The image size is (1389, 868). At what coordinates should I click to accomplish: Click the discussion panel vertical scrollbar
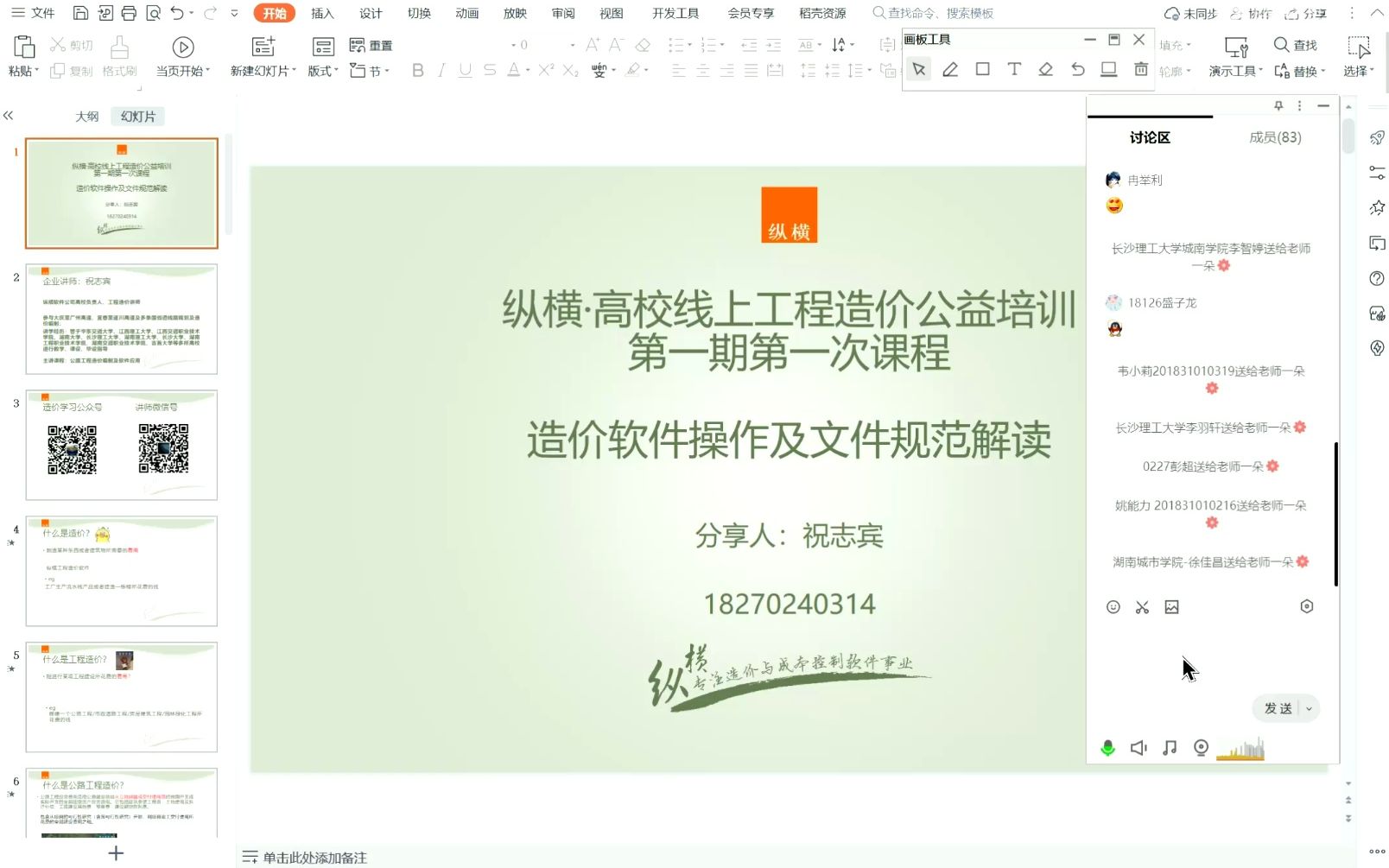coord(1335,515)
